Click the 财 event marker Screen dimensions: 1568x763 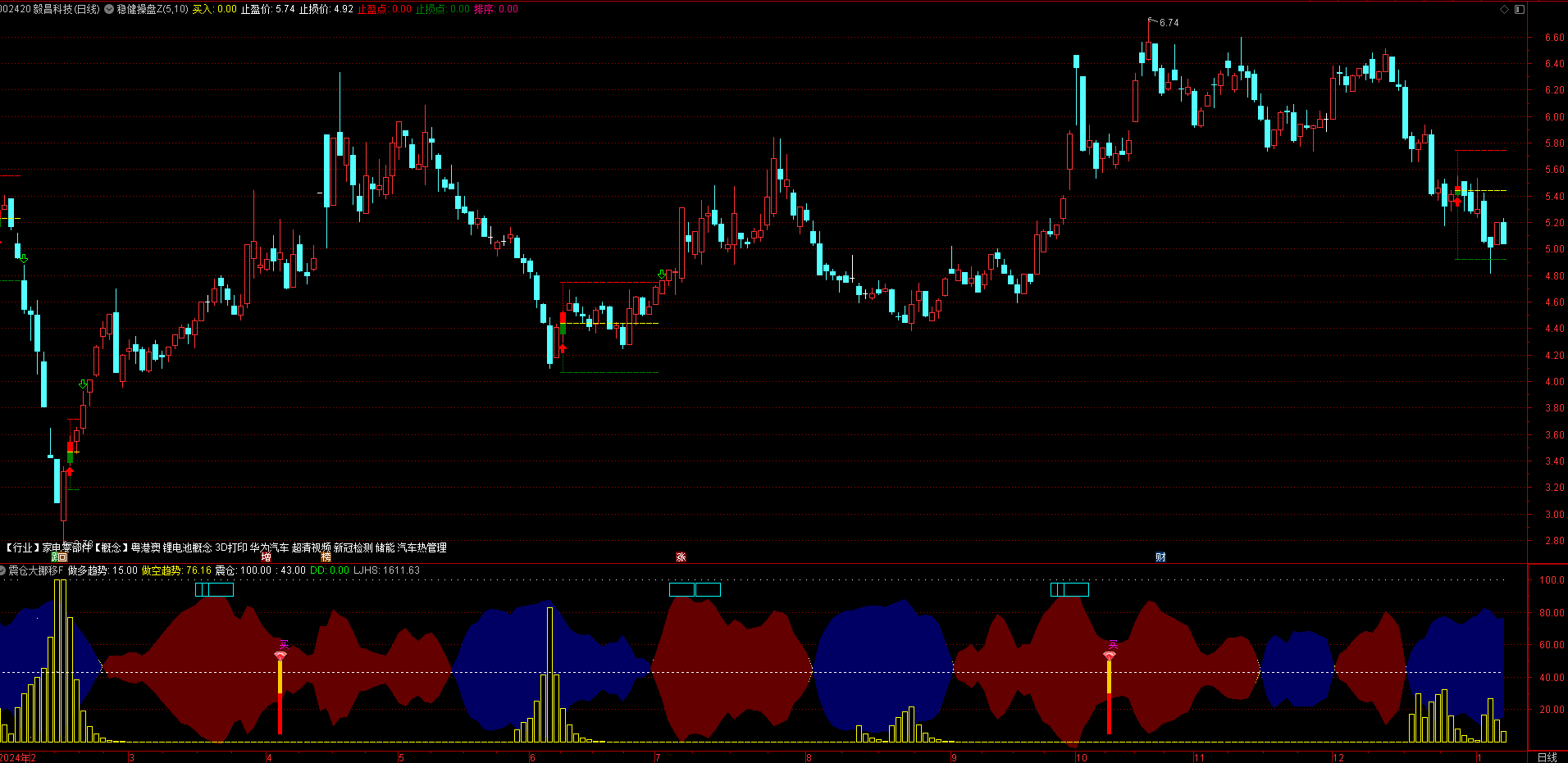[x=1160, y=557]
